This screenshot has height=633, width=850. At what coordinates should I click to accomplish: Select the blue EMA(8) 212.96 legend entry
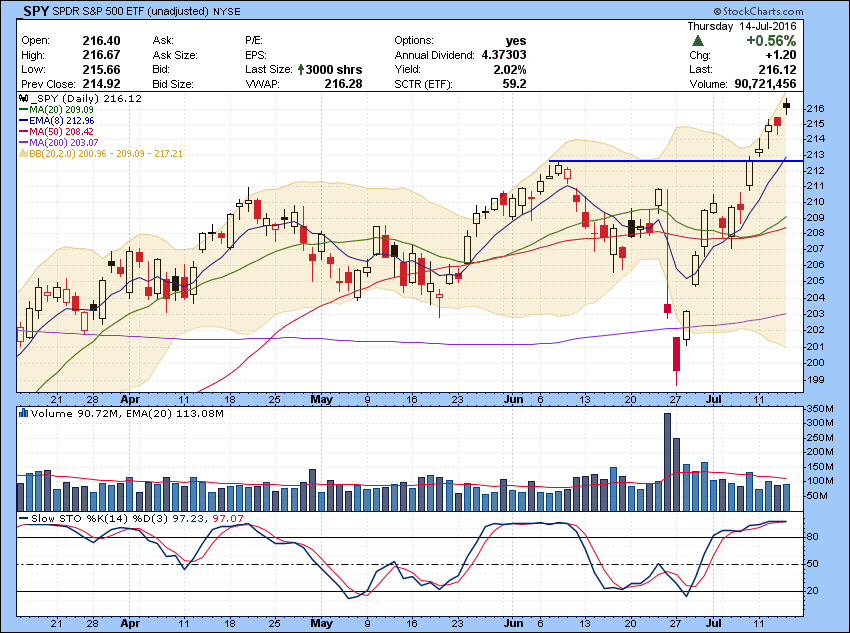click(56, 120)
